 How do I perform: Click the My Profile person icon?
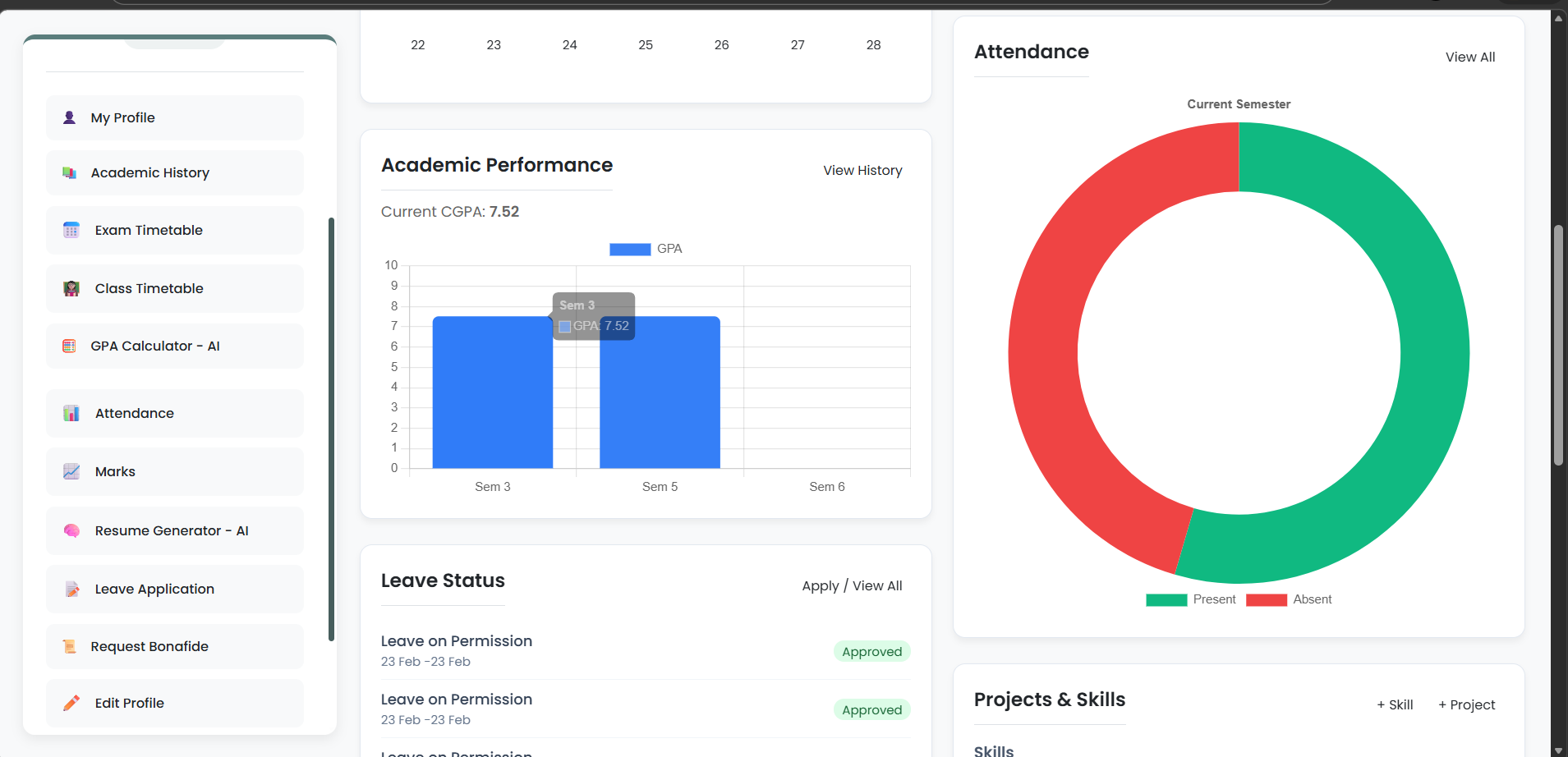(70, 117)
